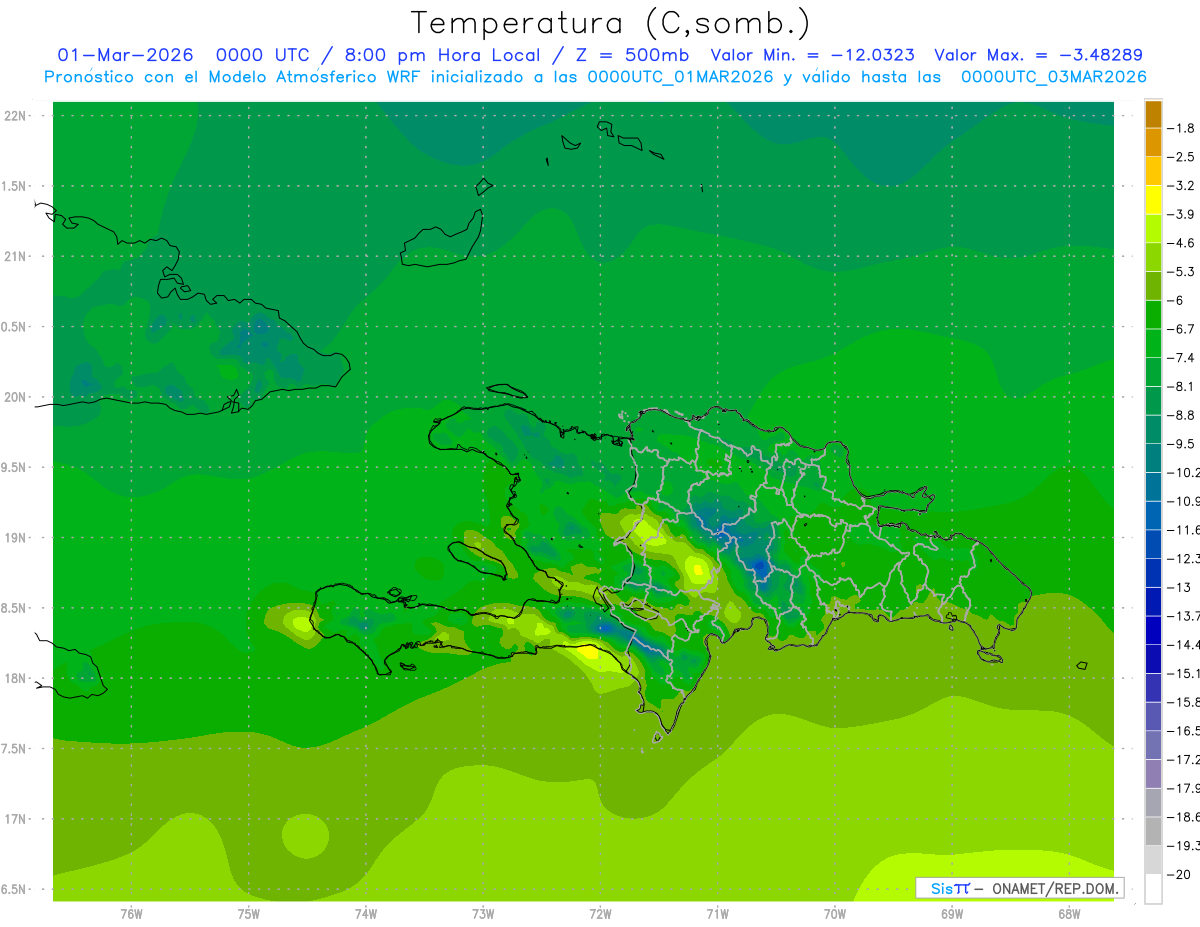Screen dimensions: 1200x927
Task: Click the '-3.2' colorbar value
Action: tap(1182, 185)
